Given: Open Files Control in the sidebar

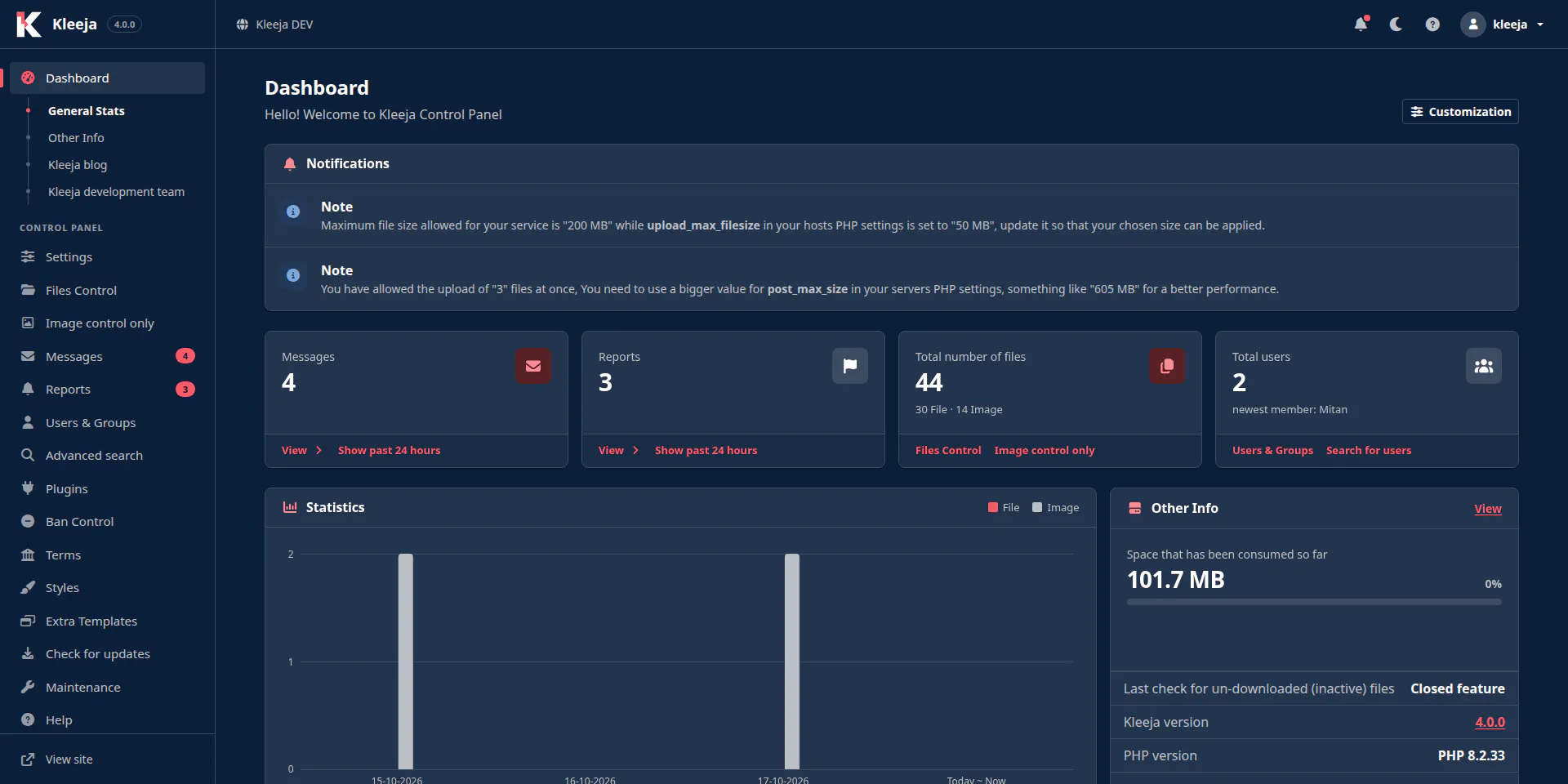Looking at the screenshot, I should point(107,291).
